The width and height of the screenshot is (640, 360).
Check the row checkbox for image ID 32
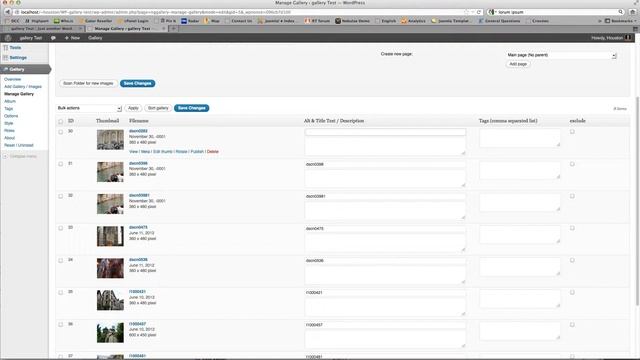coord(60,196)
